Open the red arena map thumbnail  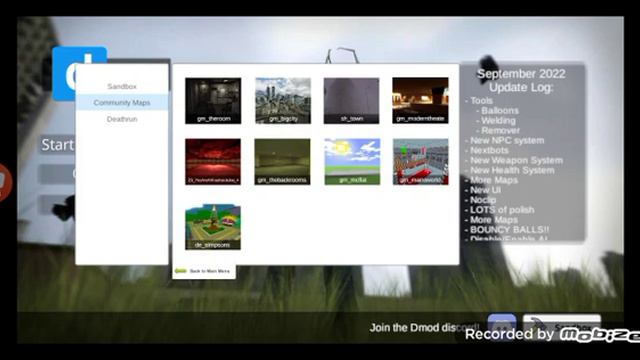point(213,162)
